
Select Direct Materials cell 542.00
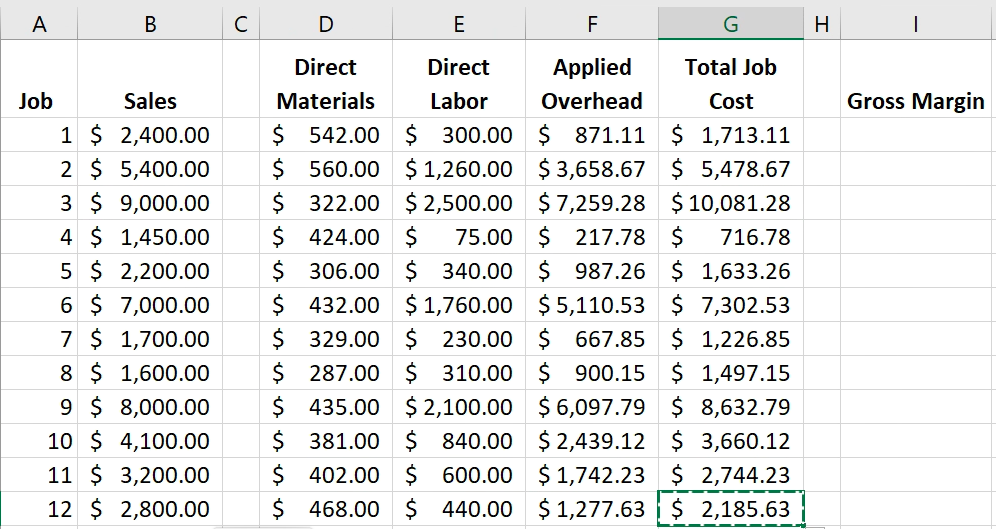click(326, 135)
